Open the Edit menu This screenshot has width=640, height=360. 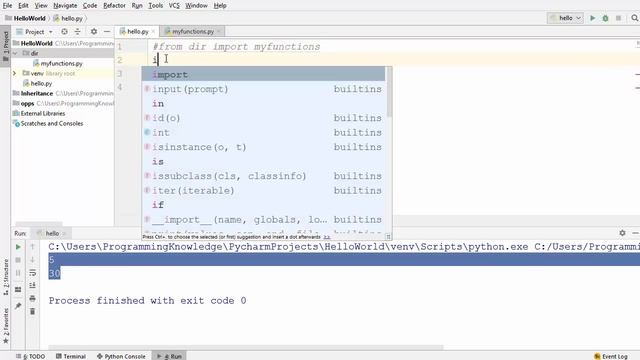23,5
